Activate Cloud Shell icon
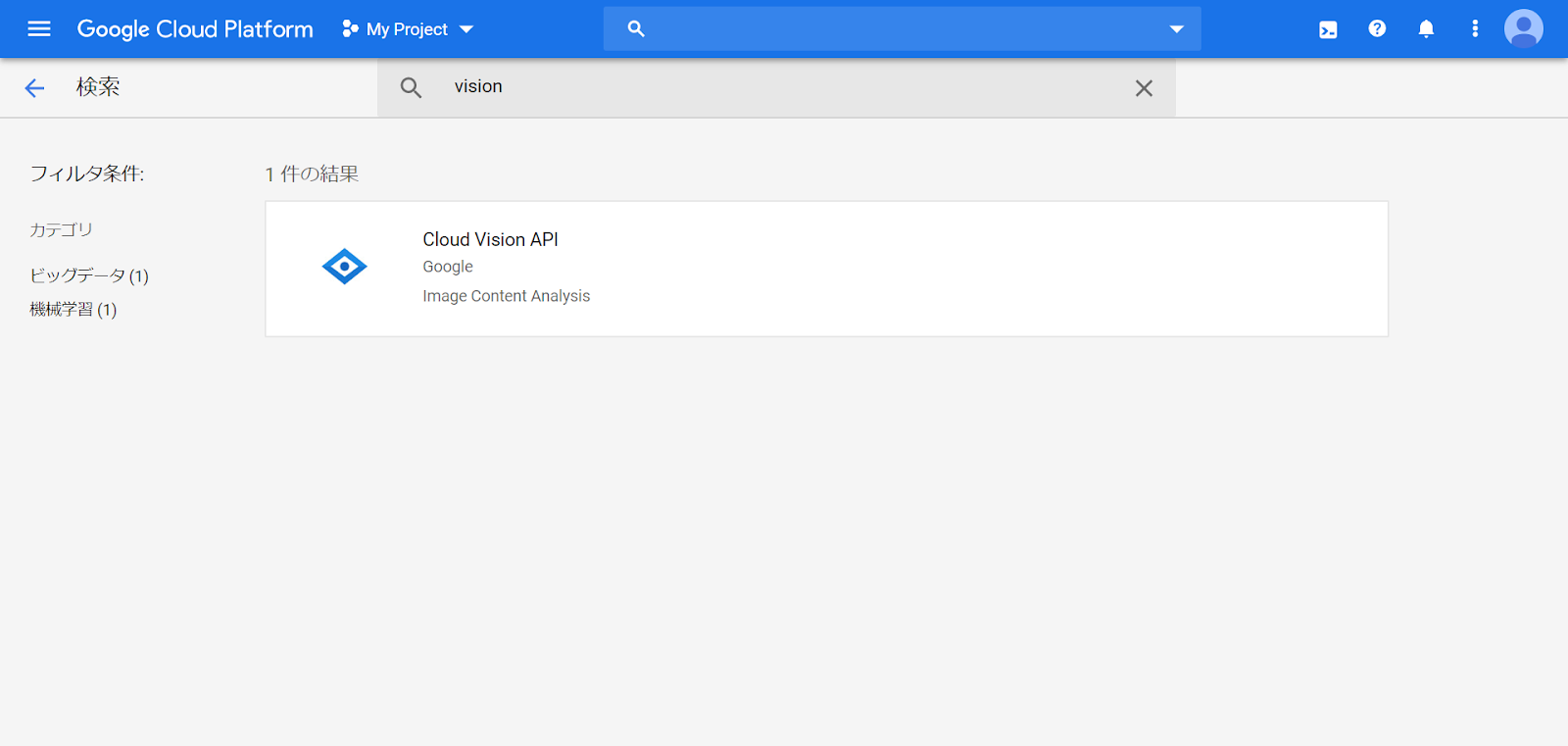 (1328, 29)
